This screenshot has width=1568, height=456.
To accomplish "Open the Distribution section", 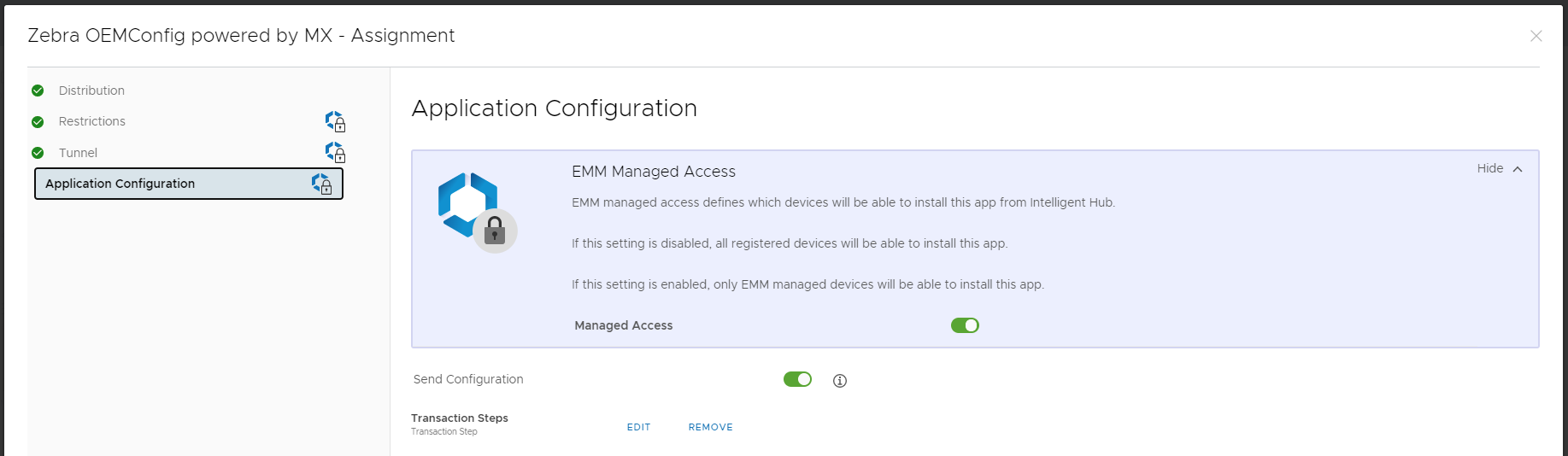I will [x=91, y=91].
